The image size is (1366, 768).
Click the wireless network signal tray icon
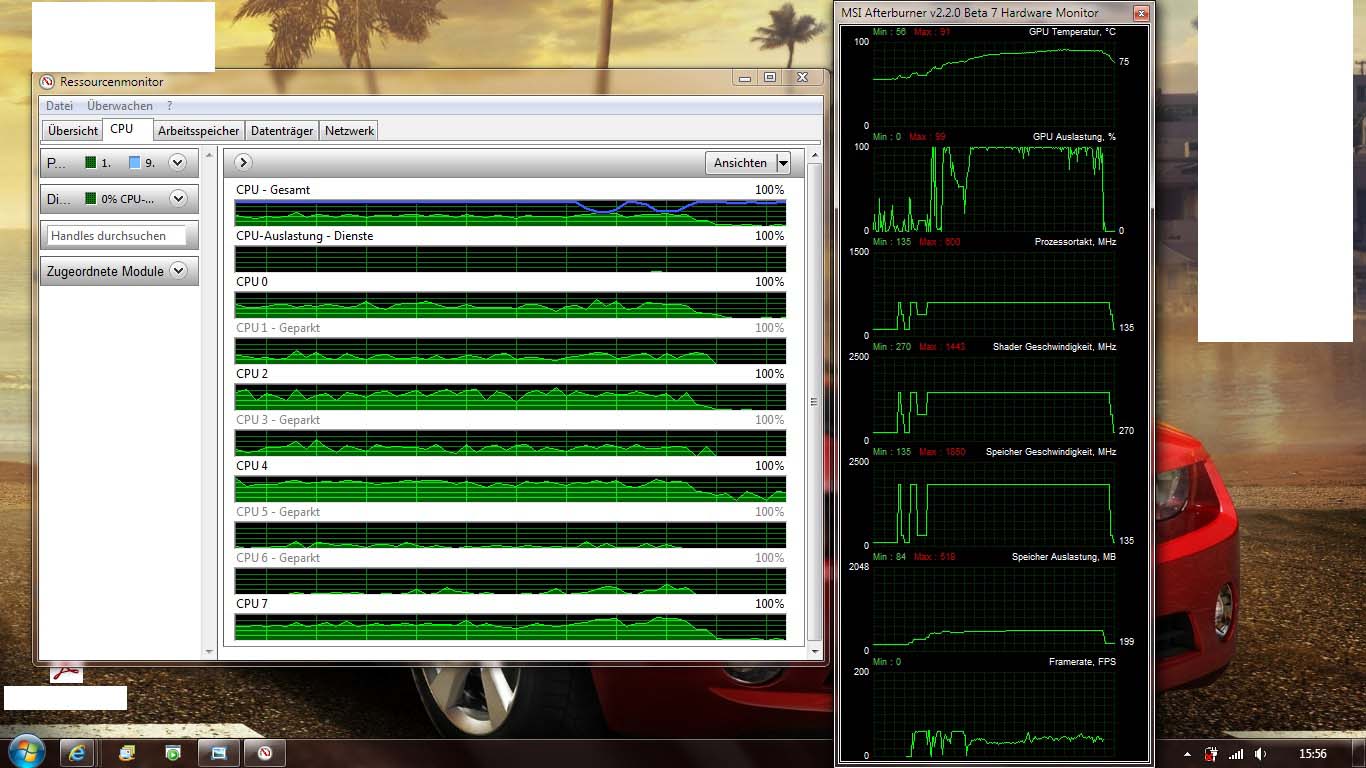pos(1236,754)
